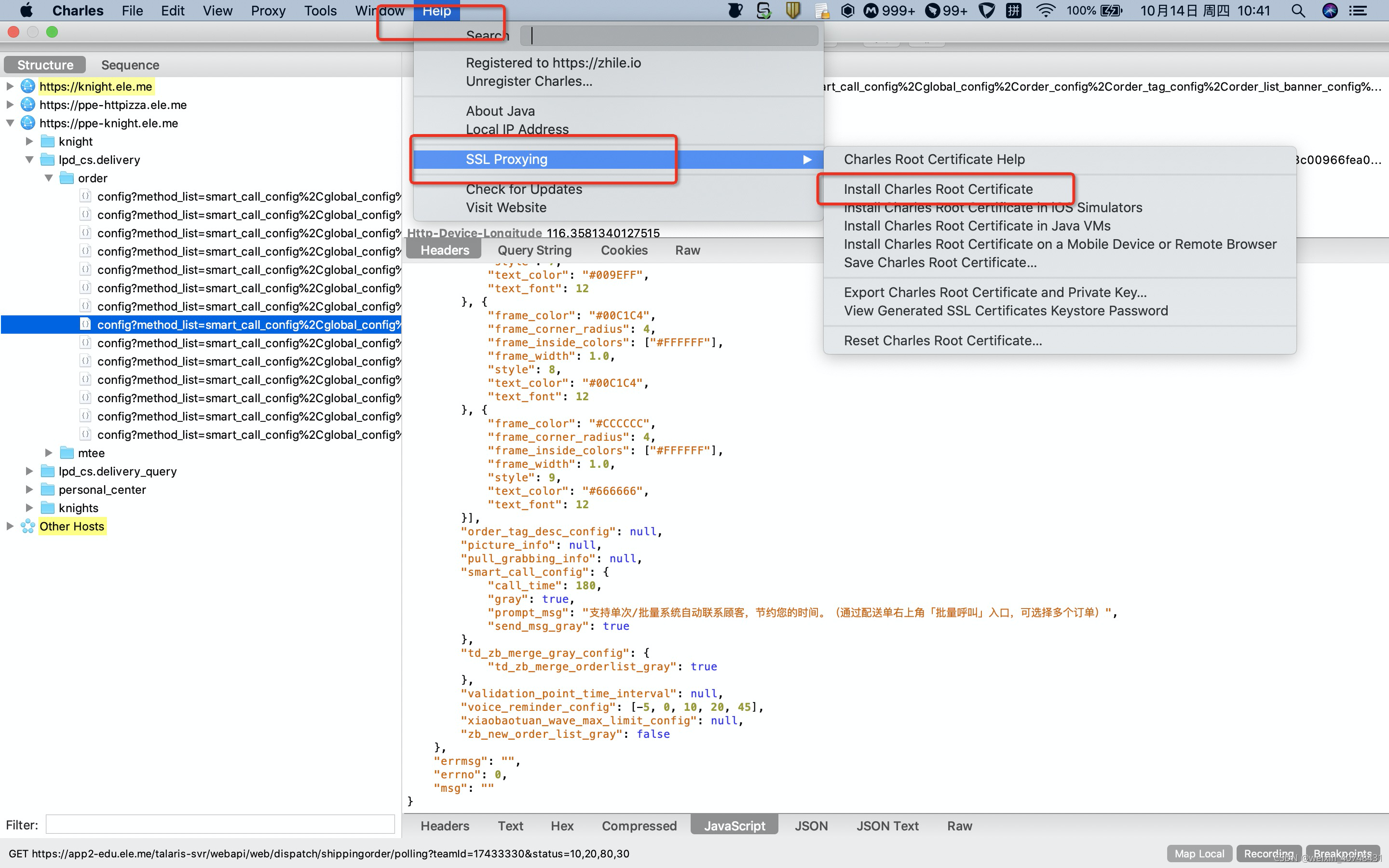Screen dimensions: 1389x868
Task: Choose Unregister Charles...
Action: pos(529,81)
